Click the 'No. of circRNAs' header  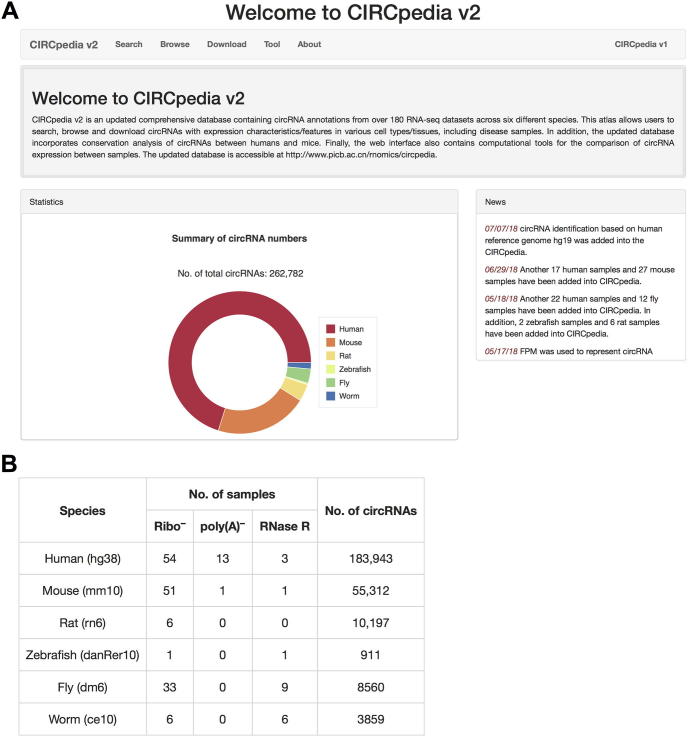tap(371, 511)
